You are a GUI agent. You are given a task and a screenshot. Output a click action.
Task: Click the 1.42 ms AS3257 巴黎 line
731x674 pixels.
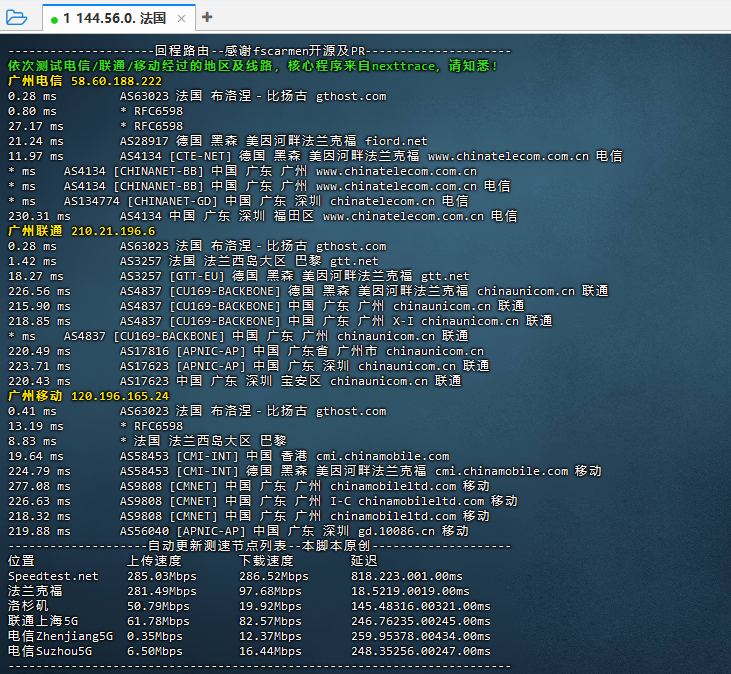[193, 261]
